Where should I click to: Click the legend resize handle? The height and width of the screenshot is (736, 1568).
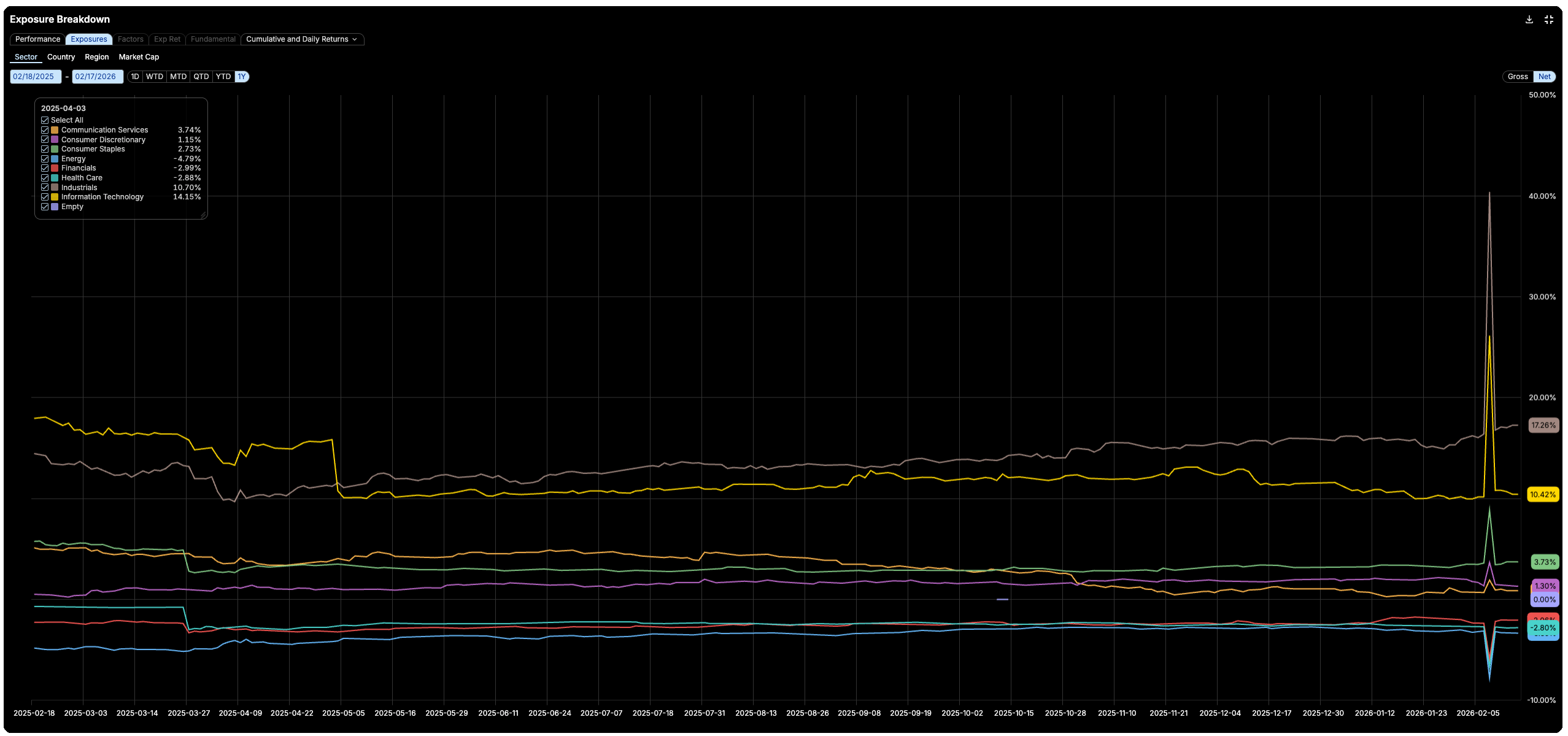click(203, 215)
